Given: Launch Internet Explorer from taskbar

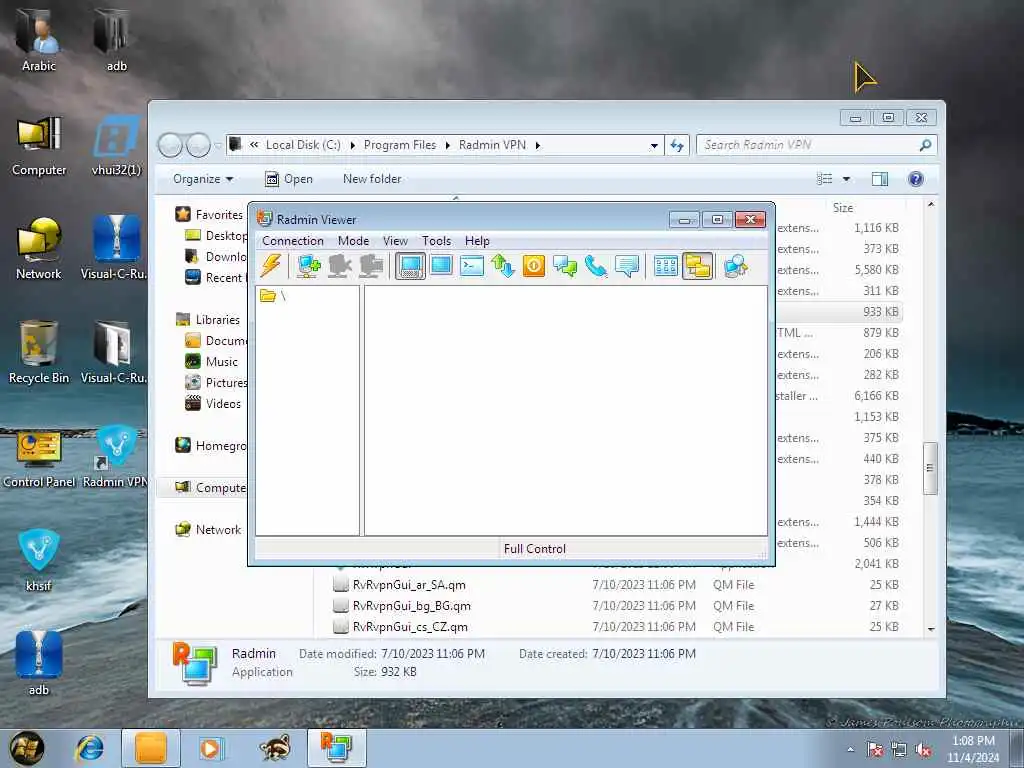Looking at the screenshot, I should tap(89, 748).
